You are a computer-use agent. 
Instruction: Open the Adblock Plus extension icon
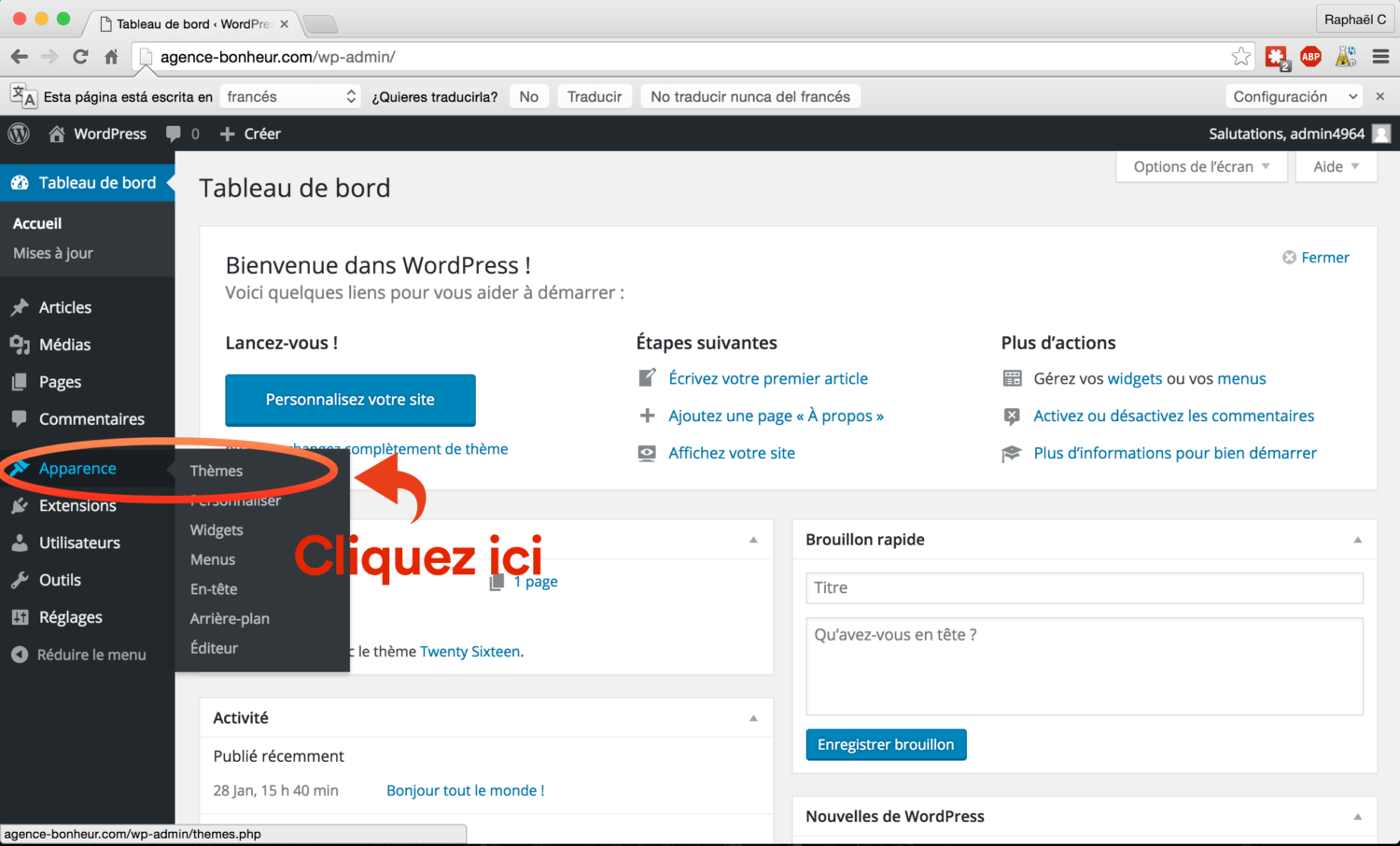point(1310,57)
